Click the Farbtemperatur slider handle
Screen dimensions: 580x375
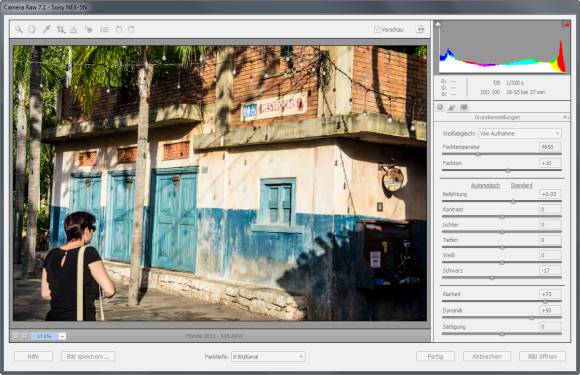(478, 154)
